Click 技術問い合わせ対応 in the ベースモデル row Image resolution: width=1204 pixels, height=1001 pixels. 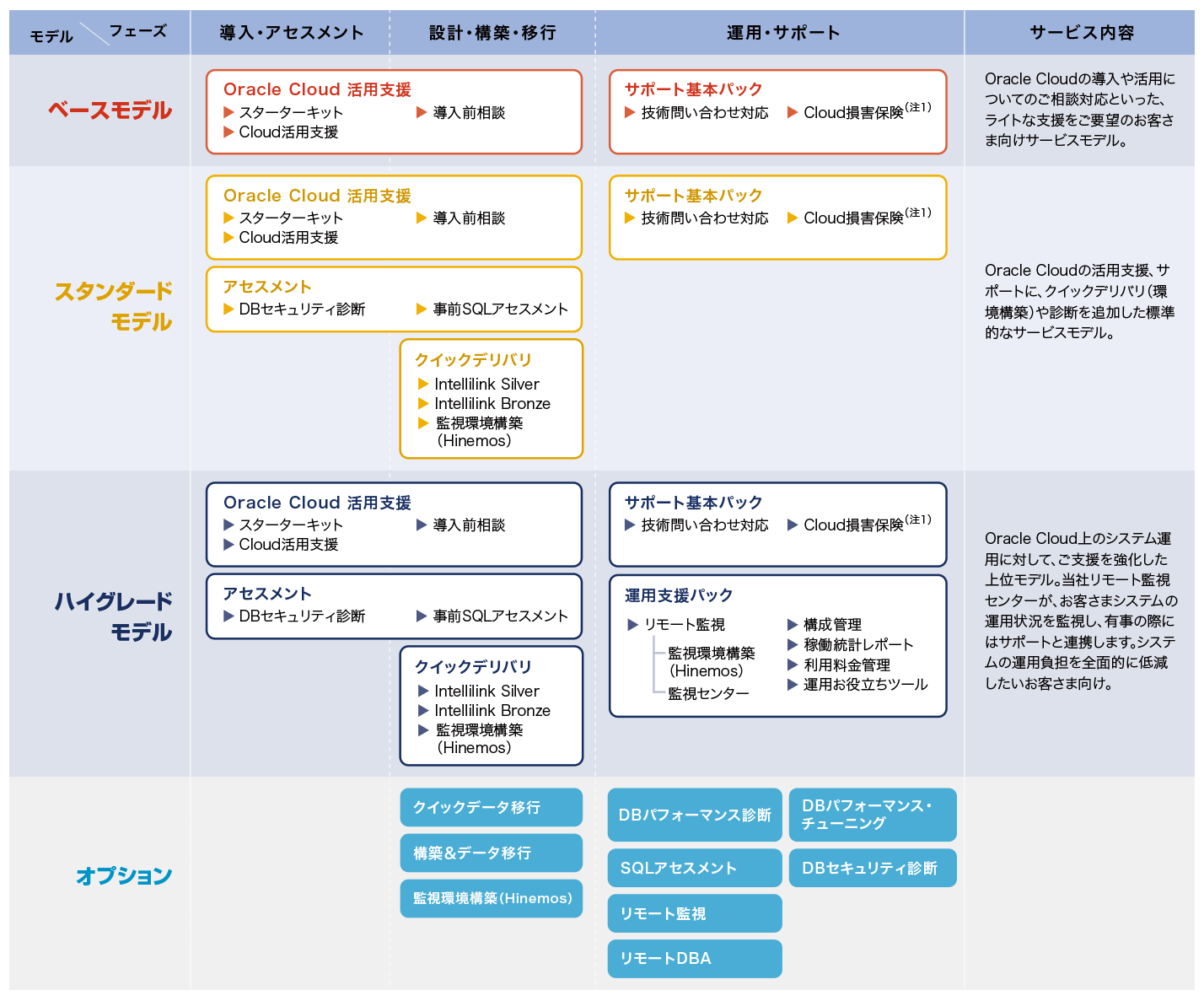coord(705,112)
